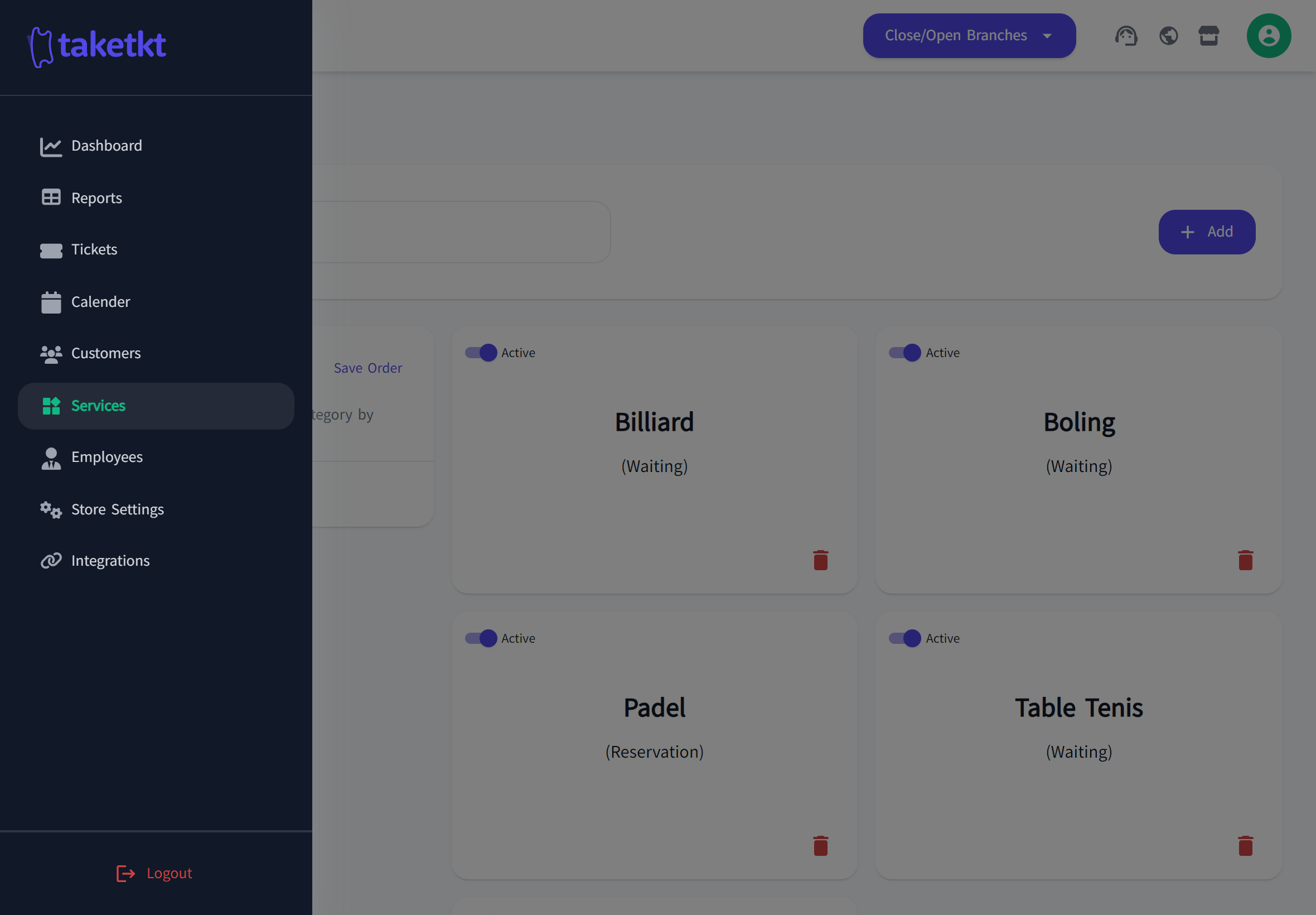Open Employees menu item
The height and width of the screenshot is (915, 1316).
[x=156, y=458]
